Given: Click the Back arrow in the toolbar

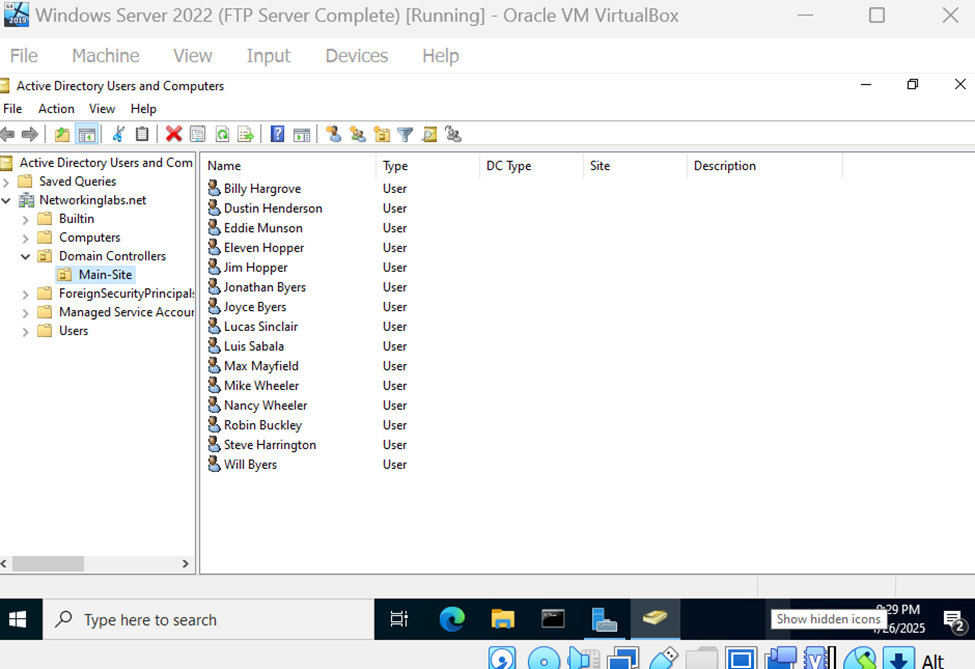Looking at the screenshot, I should pos(7,134).
